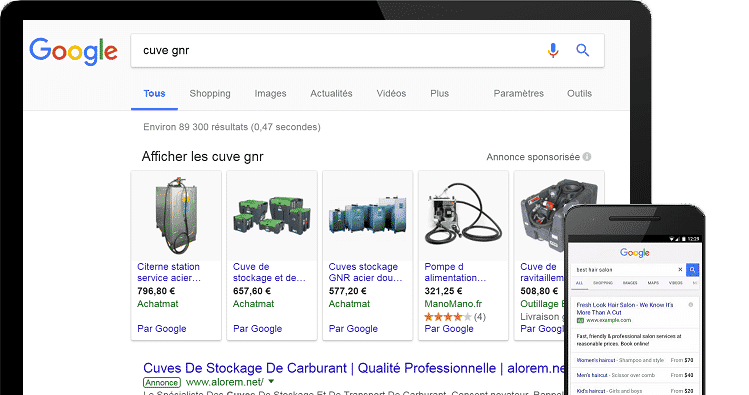
Task: Click the Outillage seller name on the 508,80 € card
Action: 542,304
